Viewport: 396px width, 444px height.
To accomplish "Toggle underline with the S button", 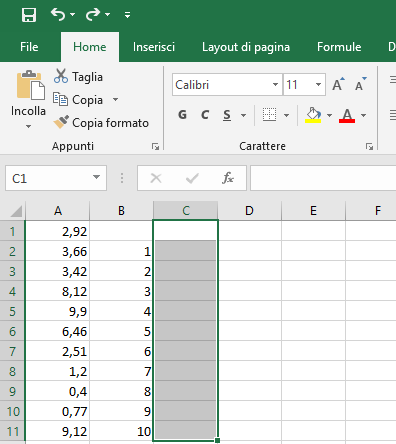I will [227, 115].
